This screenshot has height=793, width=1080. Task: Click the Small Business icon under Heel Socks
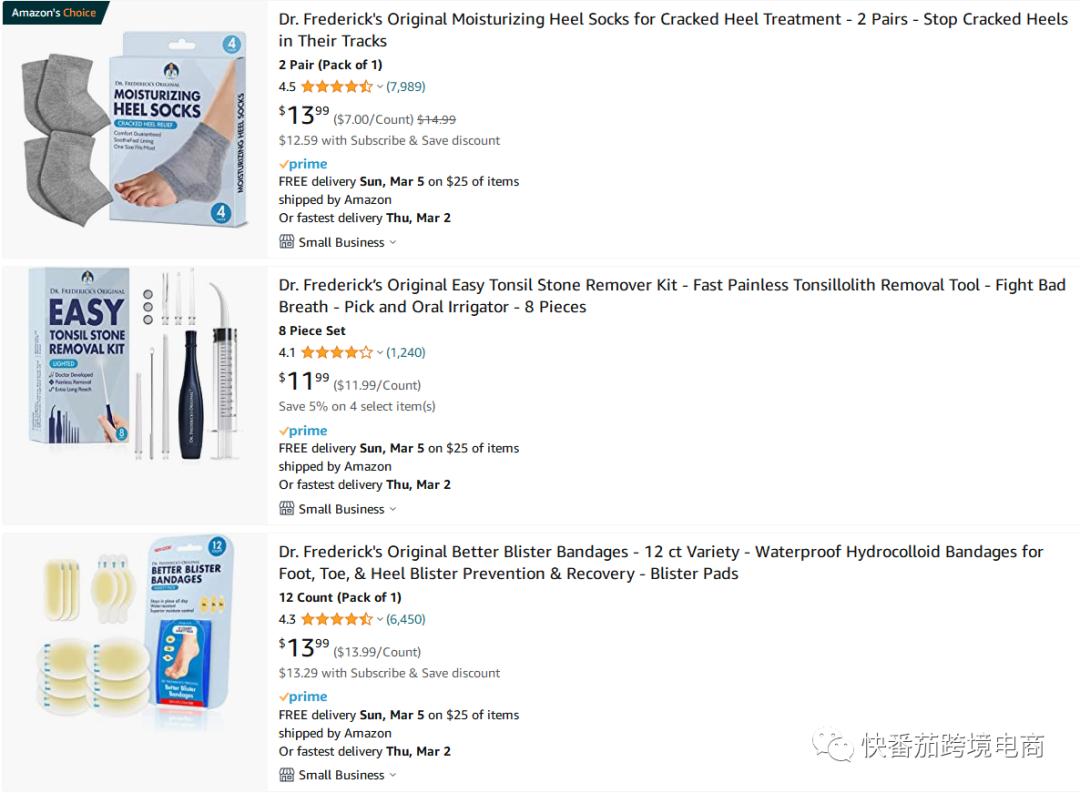click(x=287, y=242)
